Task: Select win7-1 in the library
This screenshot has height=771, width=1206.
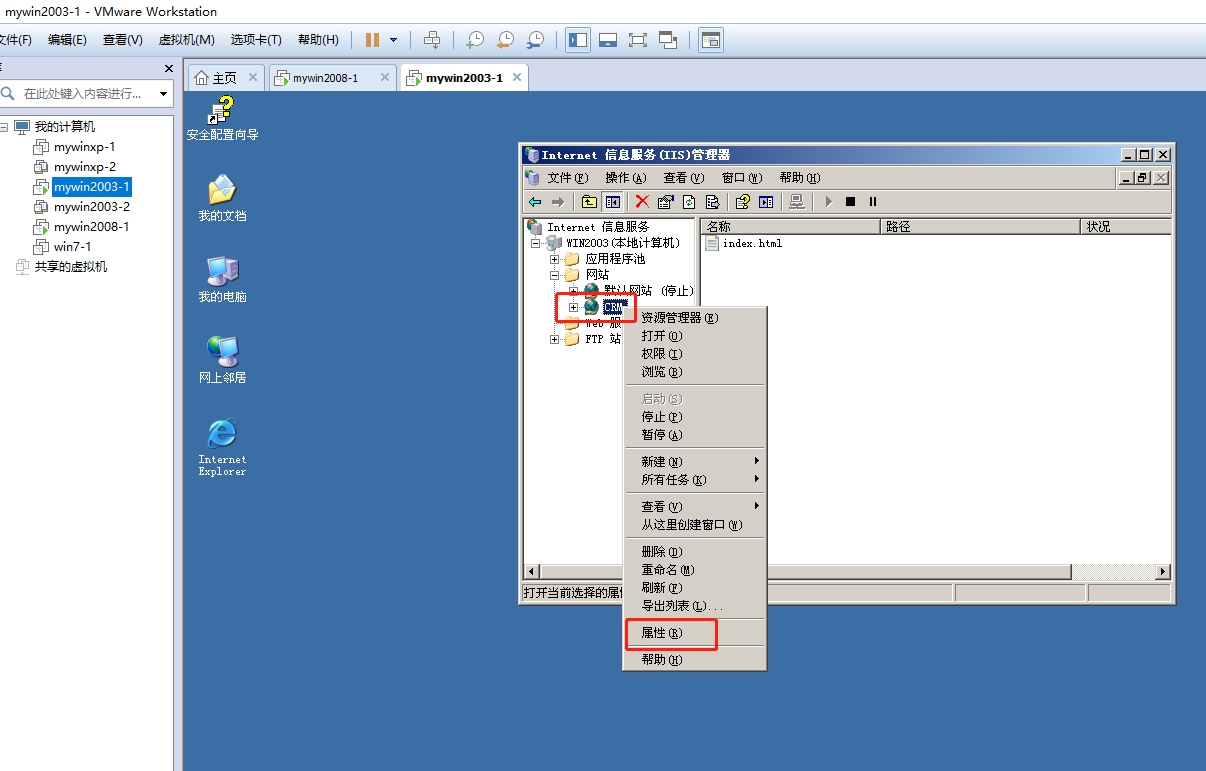Action: pyautogui.click(x=72, y=247)
